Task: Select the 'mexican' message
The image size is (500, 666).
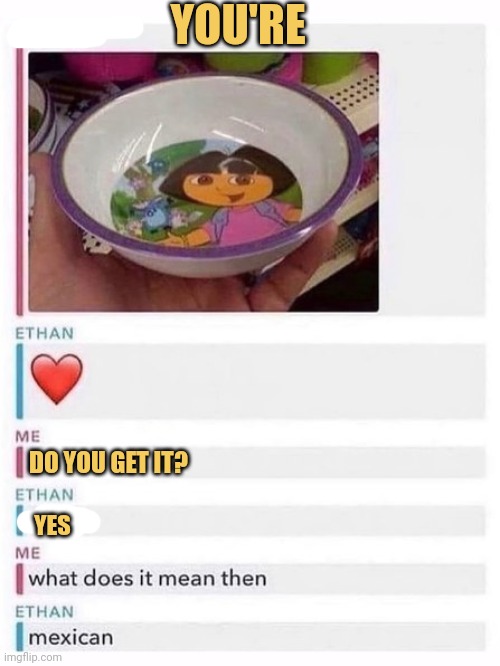Action: point(71,638)
